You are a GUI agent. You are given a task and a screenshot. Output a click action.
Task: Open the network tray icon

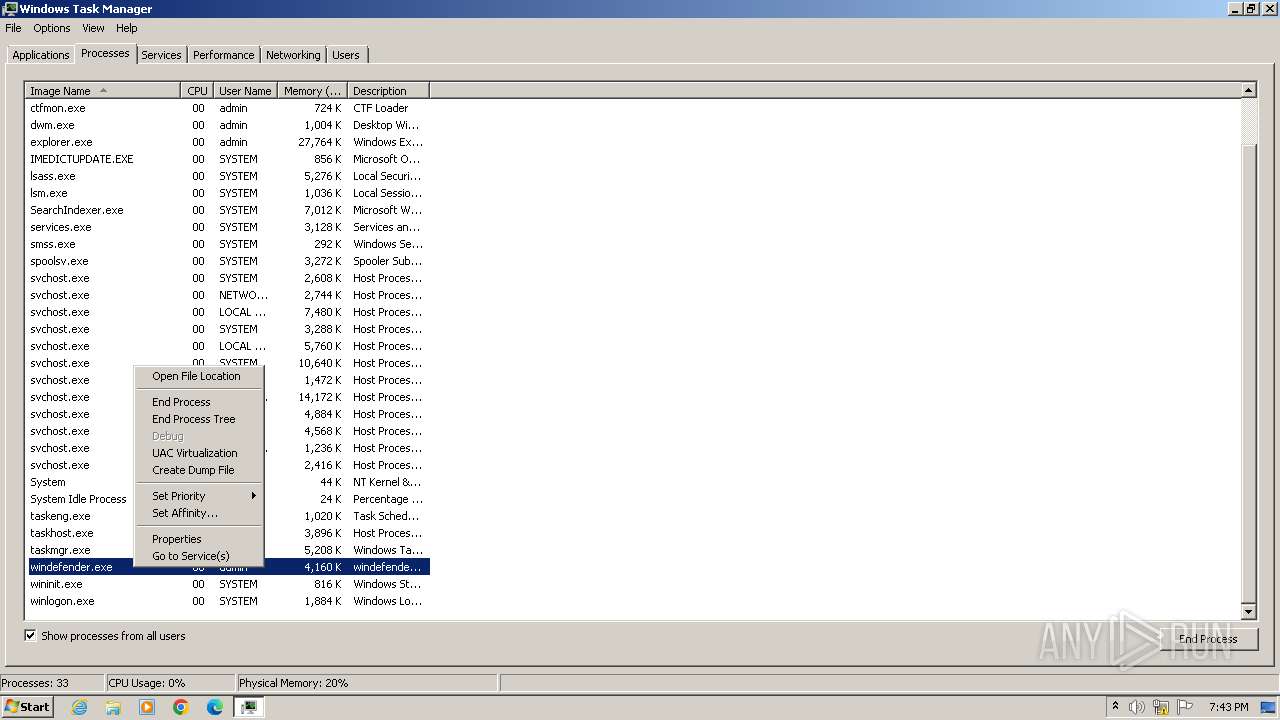(x=1161, y=707)
